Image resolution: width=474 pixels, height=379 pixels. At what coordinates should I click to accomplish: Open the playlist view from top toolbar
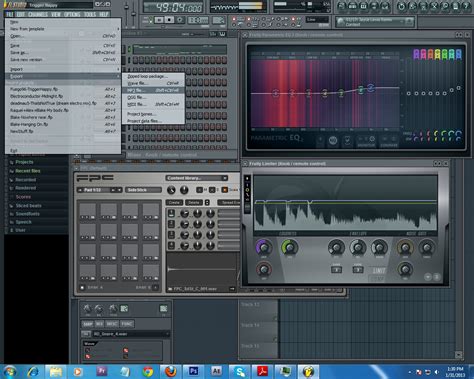[x=341, y=6]
